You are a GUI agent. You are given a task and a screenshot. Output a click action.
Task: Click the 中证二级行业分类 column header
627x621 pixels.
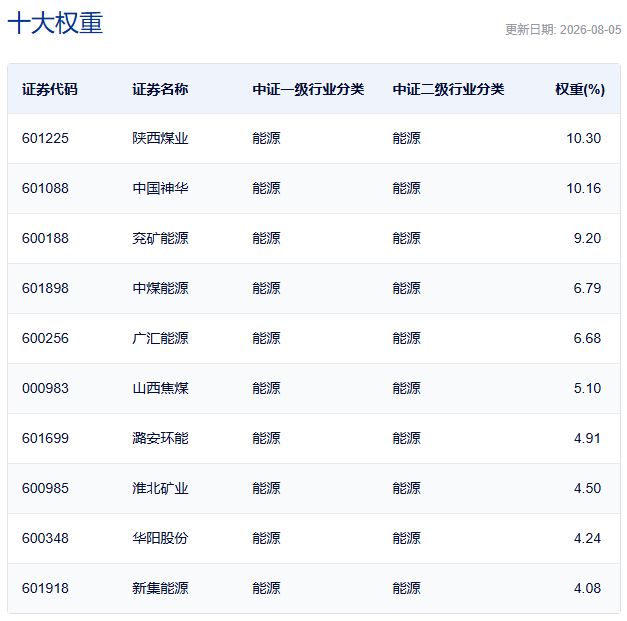coord(448,89)
